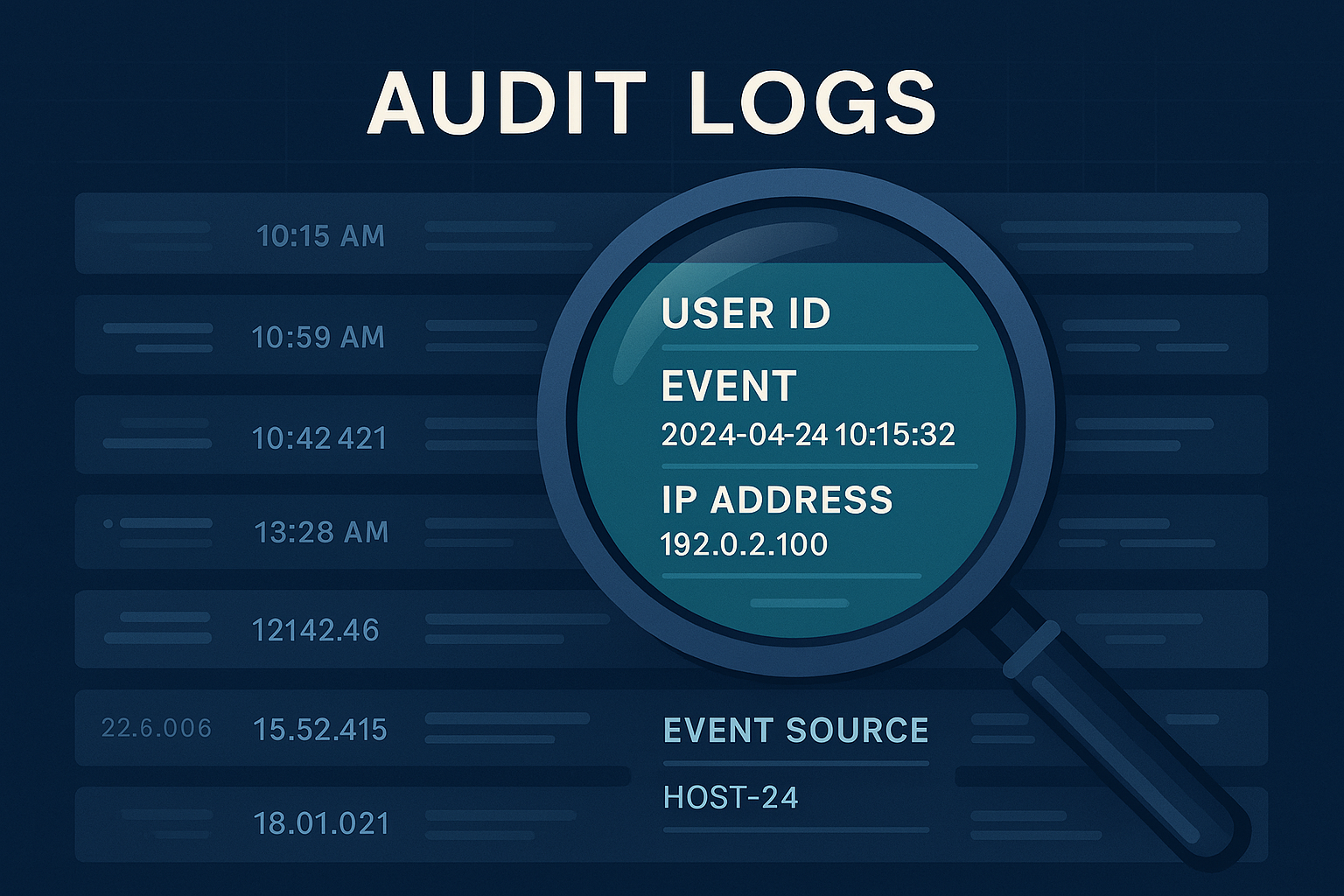Click the faint 22.6.006 value
This screenshot has height=896, width=1344.
pyautogui.click(x=157, y=728)
